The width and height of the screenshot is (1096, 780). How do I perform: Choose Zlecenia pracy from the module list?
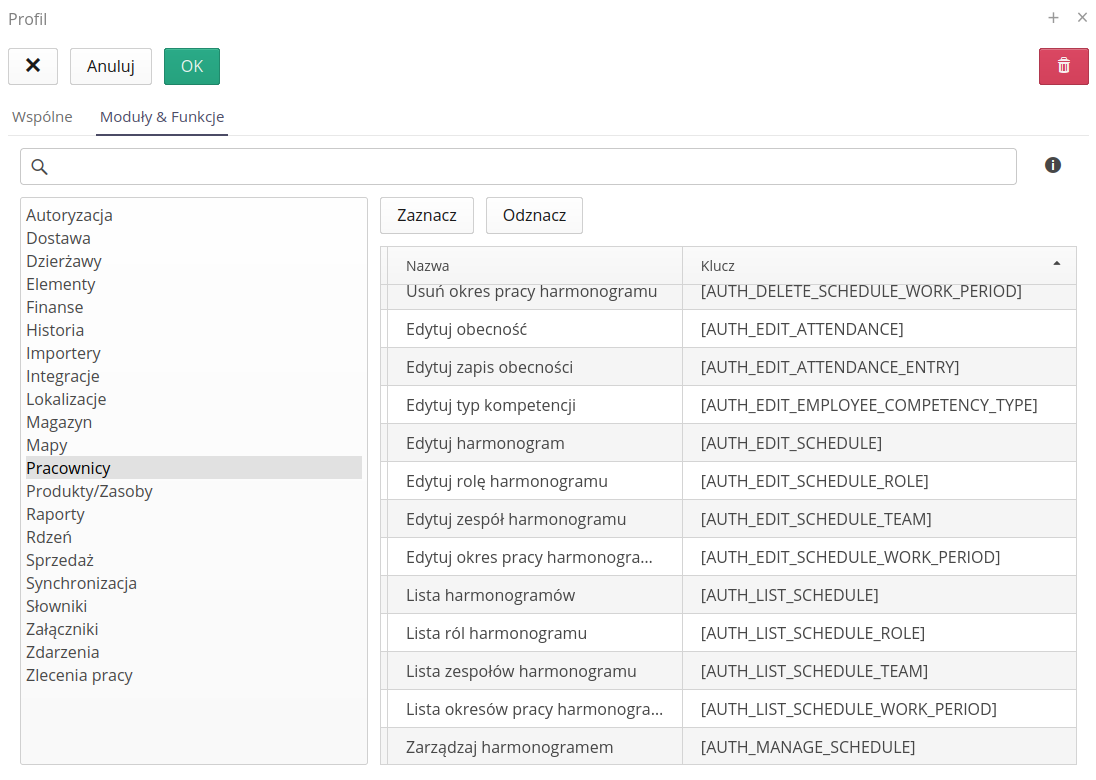79,675
